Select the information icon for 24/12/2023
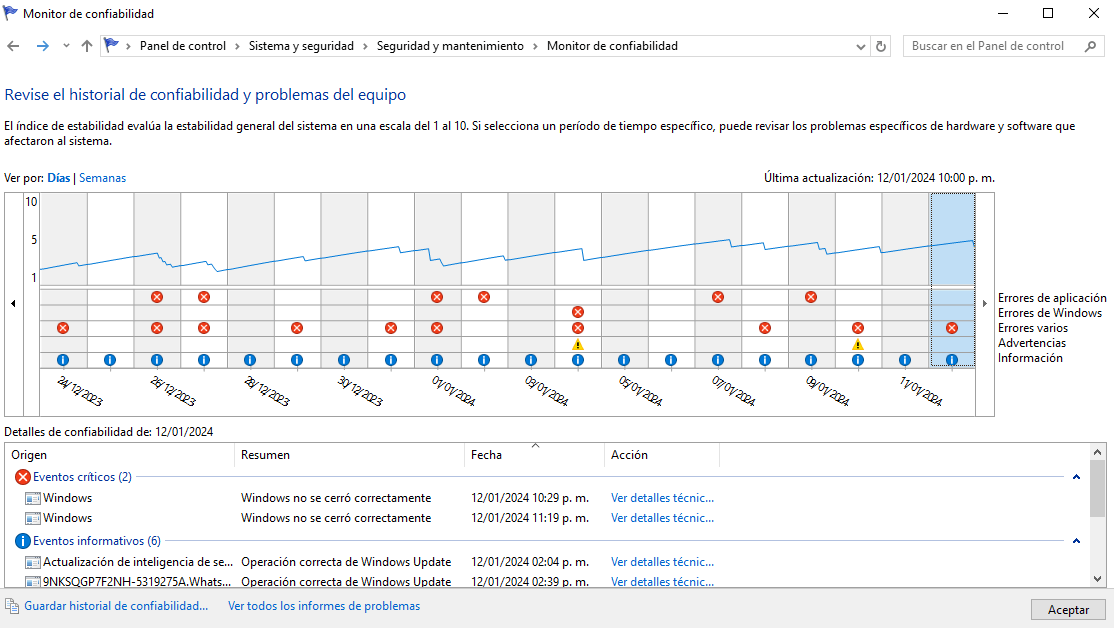This screenshot has height=628, width=1114. (x=63, y=360)
